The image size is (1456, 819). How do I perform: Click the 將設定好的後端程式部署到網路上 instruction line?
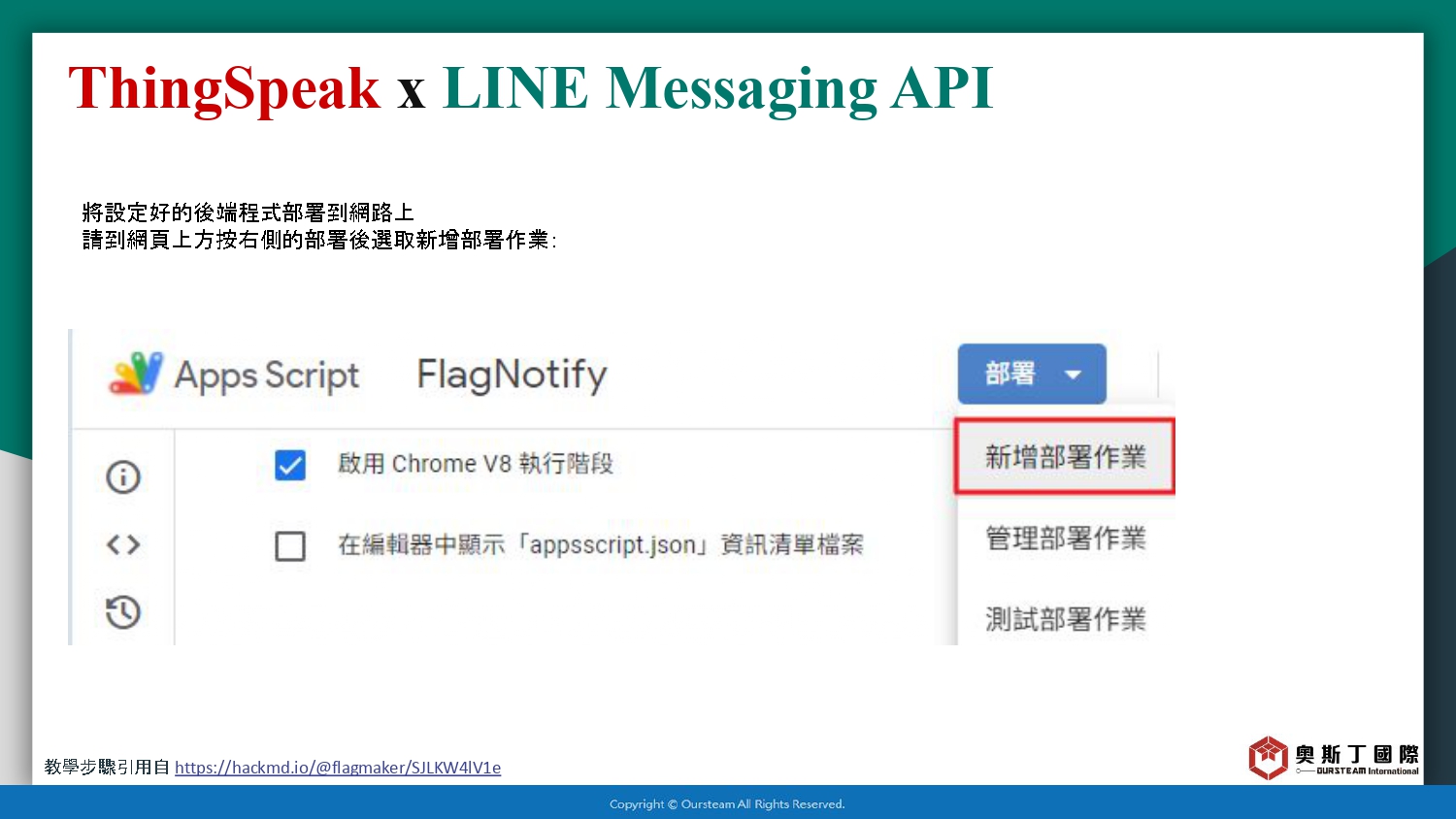pyautogui.click(x=248, y=213)
